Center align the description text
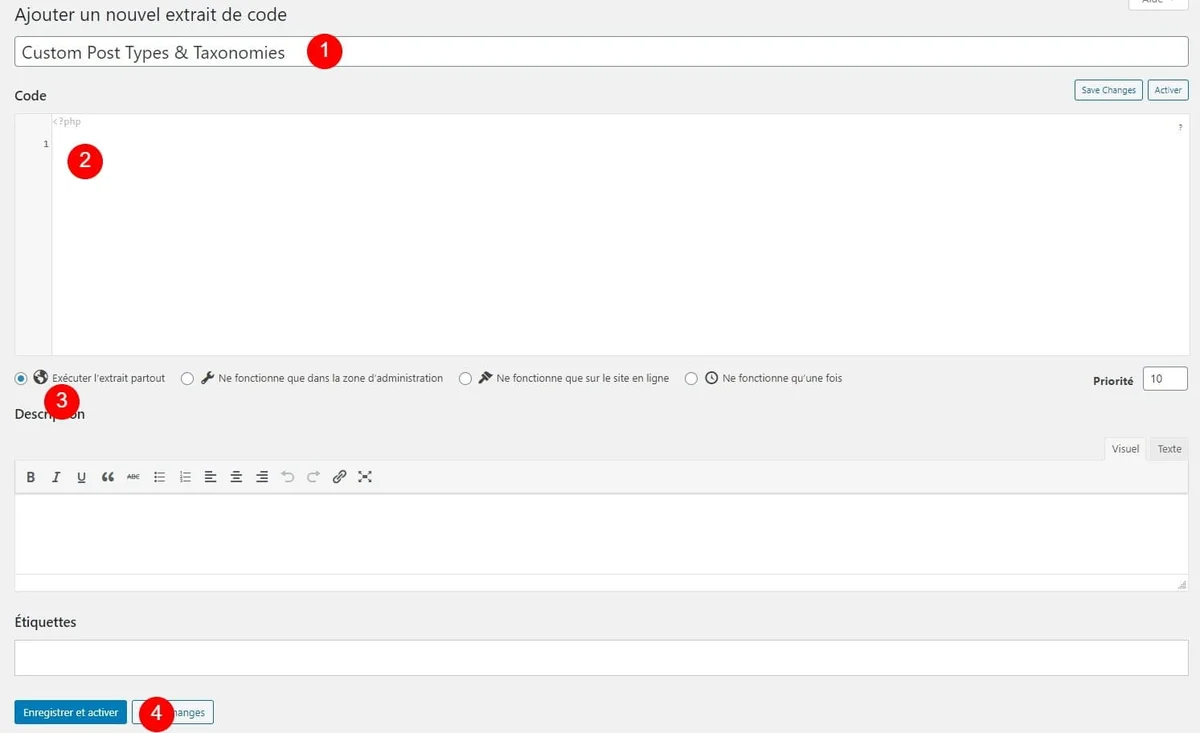The image size is (1200, 733). pos(236,477)
